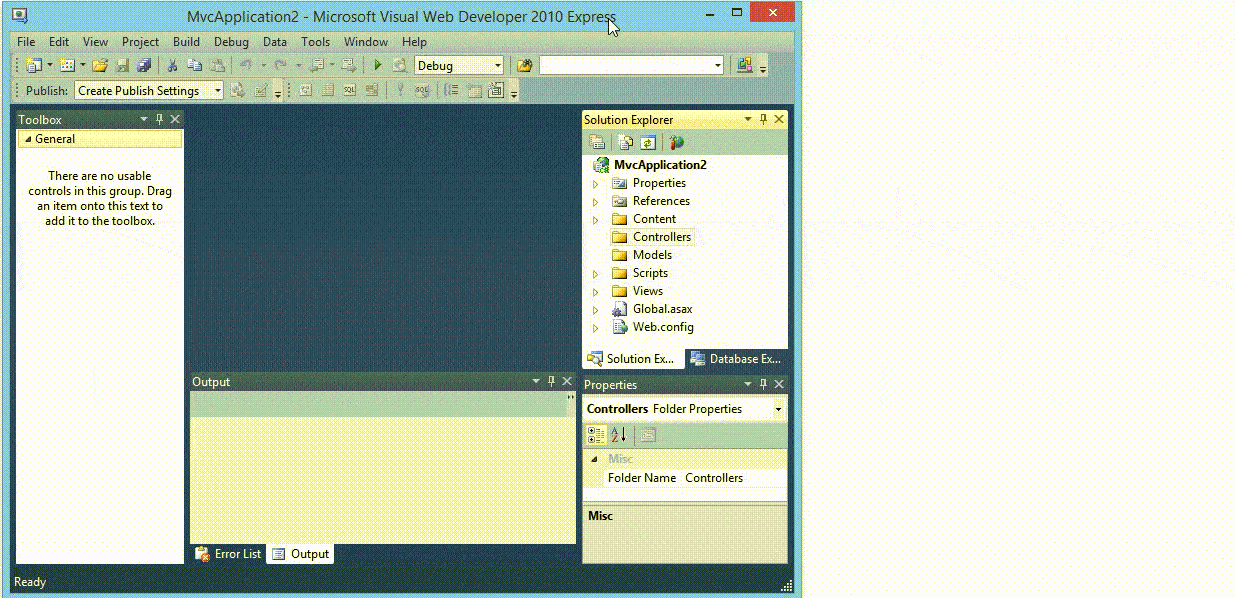1235x598 pixels.
Task: Start debugging with the green play icon
Action: pyautogui.click(x=378, y=65)
